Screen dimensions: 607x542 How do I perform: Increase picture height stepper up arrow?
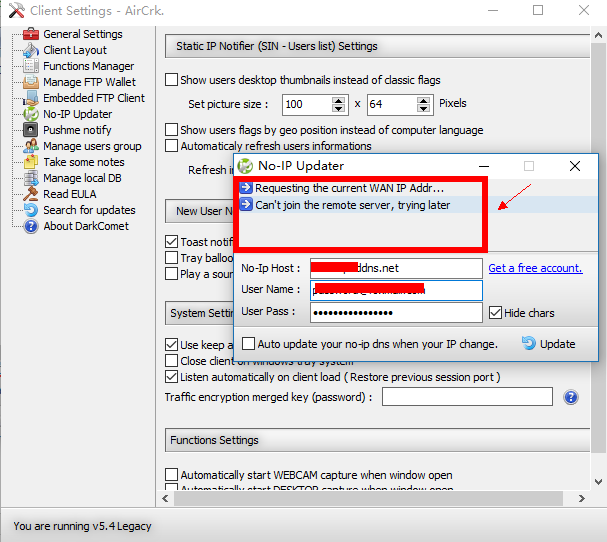[424, 101]
